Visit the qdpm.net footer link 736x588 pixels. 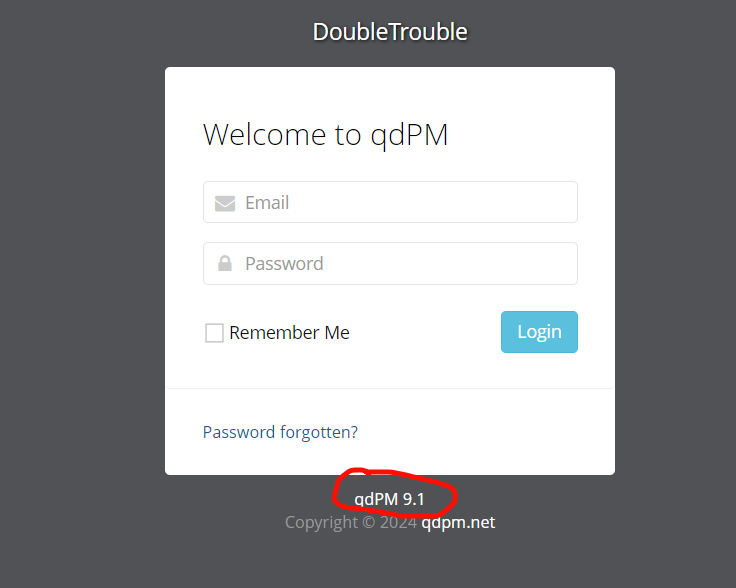458,522
